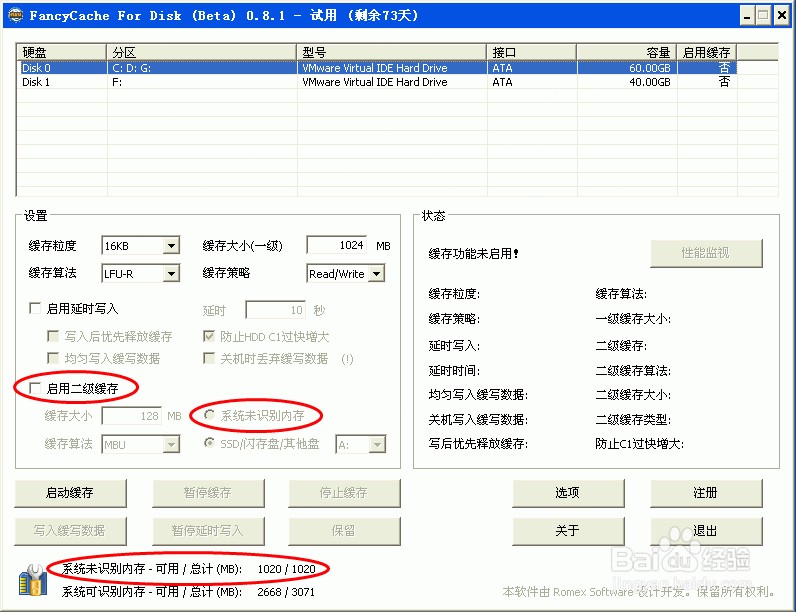Toggle 写入后优先释放缓存 checkbox

(x=52, y=336)
